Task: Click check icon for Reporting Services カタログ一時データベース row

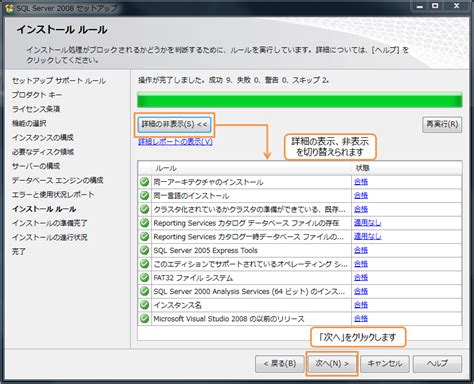Action: click(144, 236)
